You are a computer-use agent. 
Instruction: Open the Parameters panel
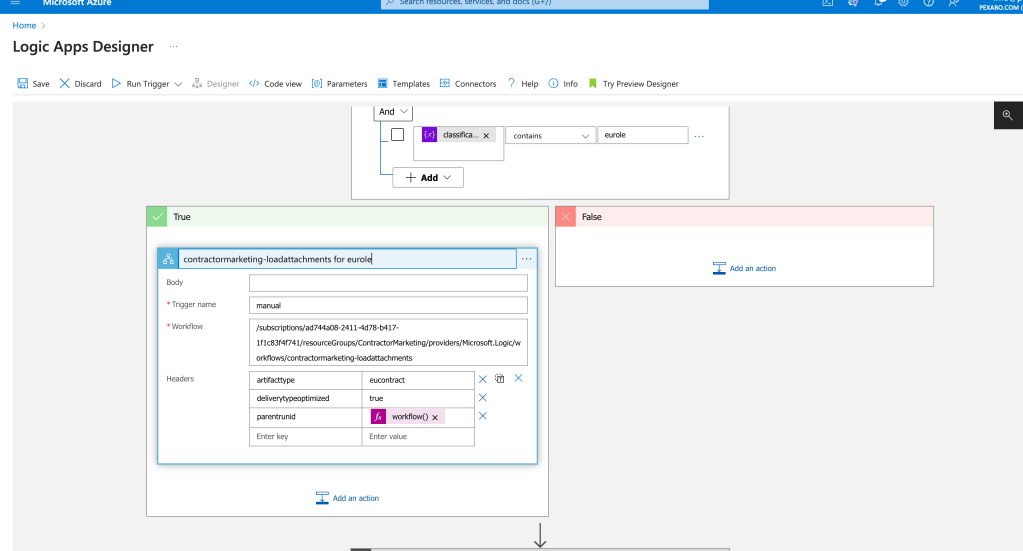339,83
